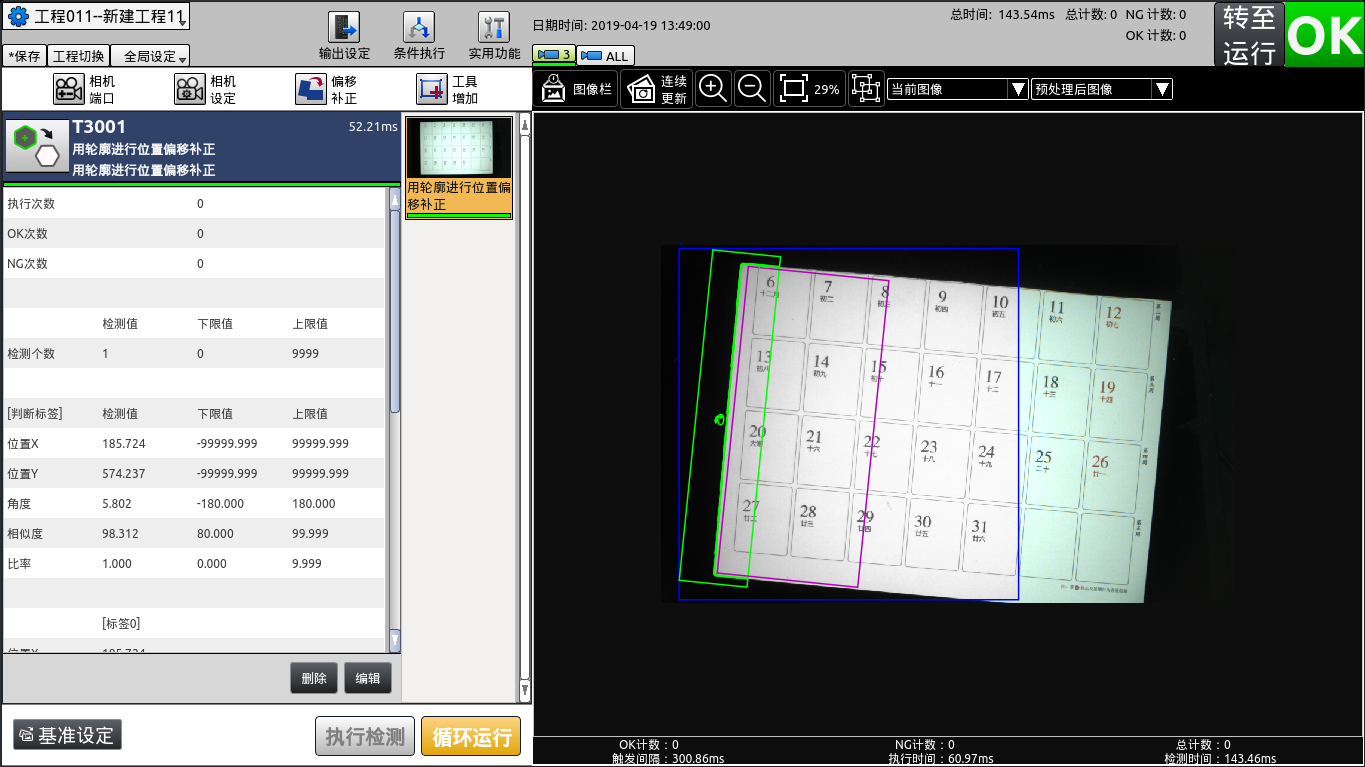Click the 比率 value 1.000

[117, 564]
